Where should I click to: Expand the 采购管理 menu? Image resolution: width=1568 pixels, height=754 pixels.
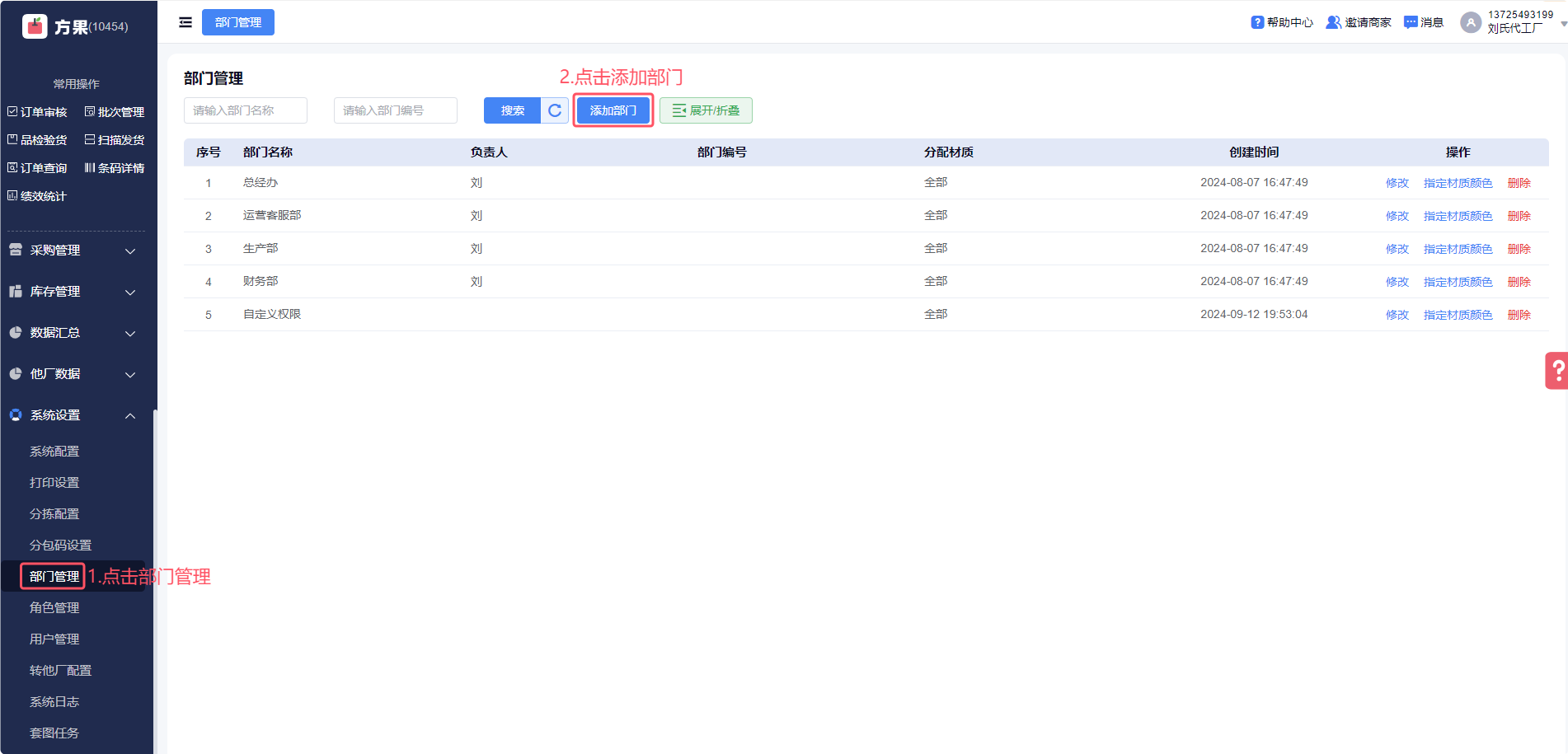point(73,251)
